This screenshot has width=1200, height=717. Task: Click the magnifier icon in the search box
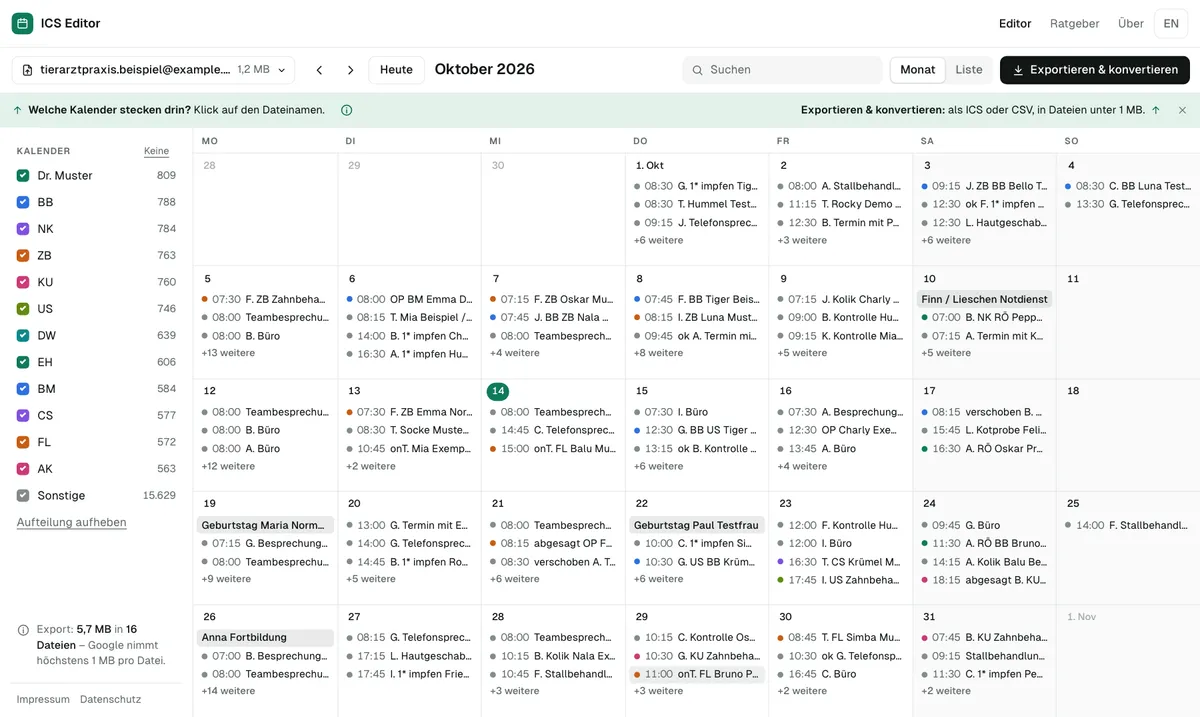tap(697, 70)
